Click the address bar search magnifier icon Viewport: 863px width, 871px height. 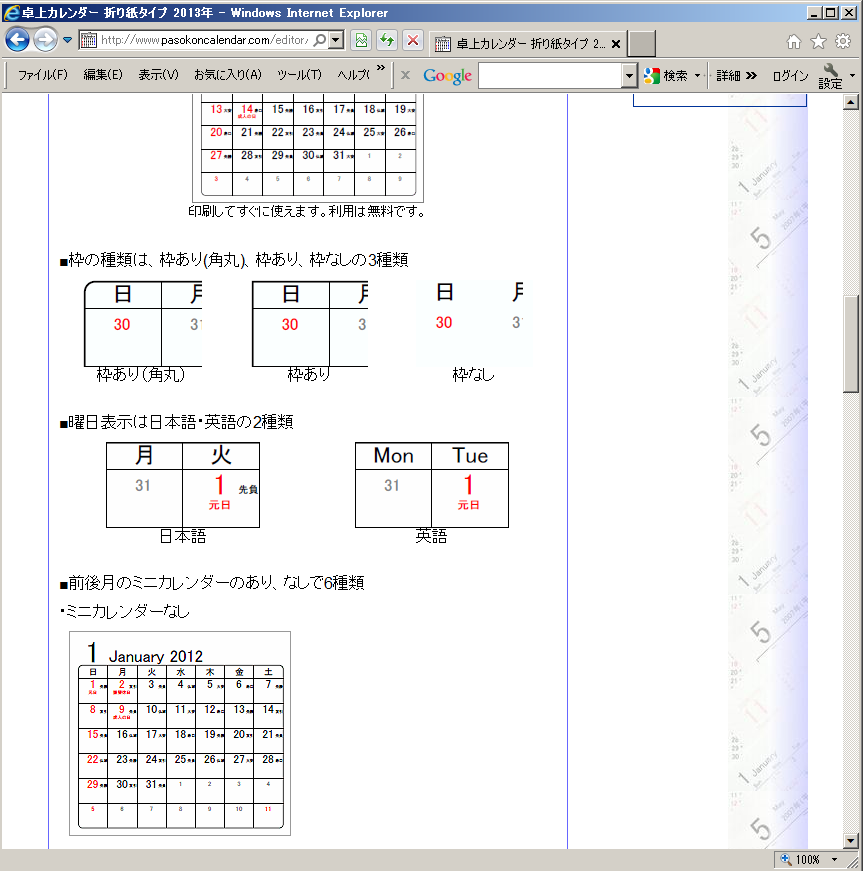pyautogui.click(x=320, y=40)
